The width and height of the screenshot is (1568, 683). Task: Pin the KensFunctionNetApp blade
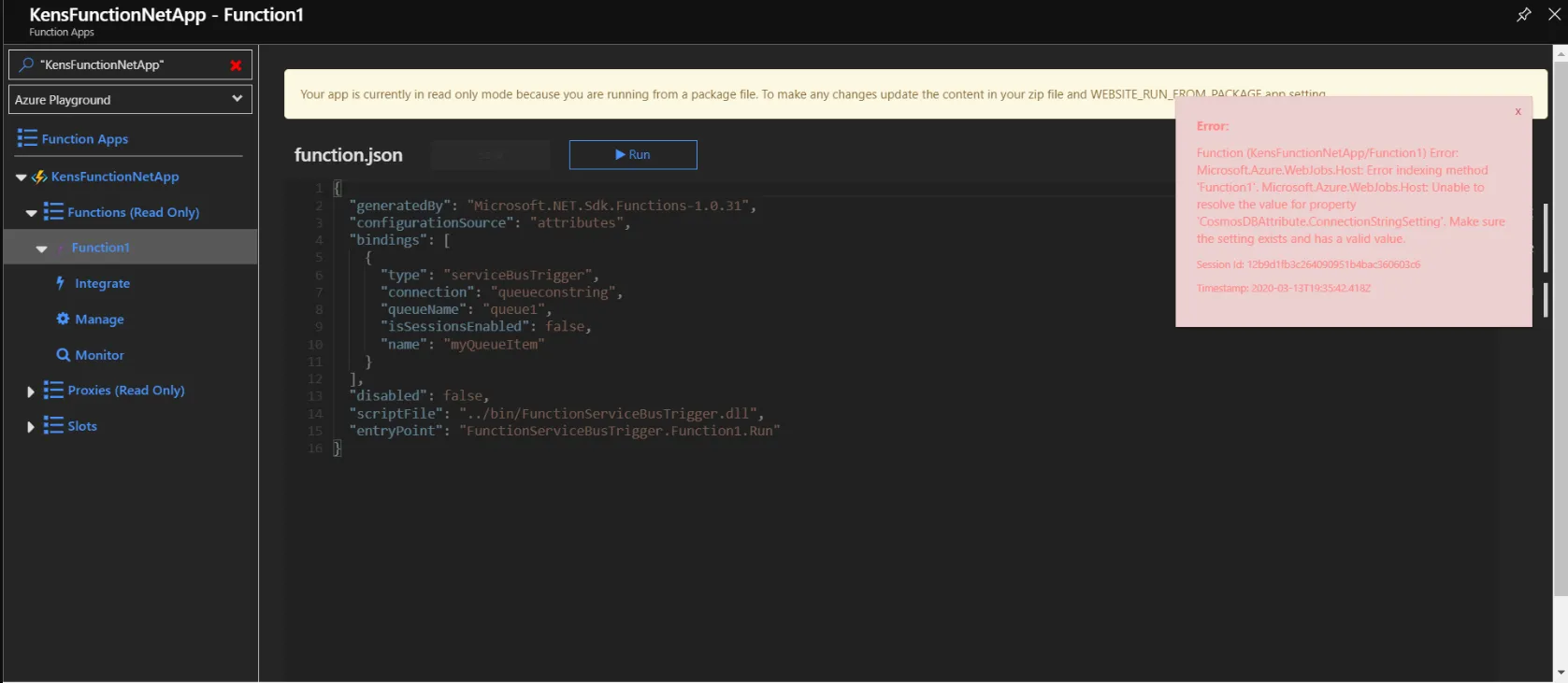pyautogui.click(x=1524, y=14)
